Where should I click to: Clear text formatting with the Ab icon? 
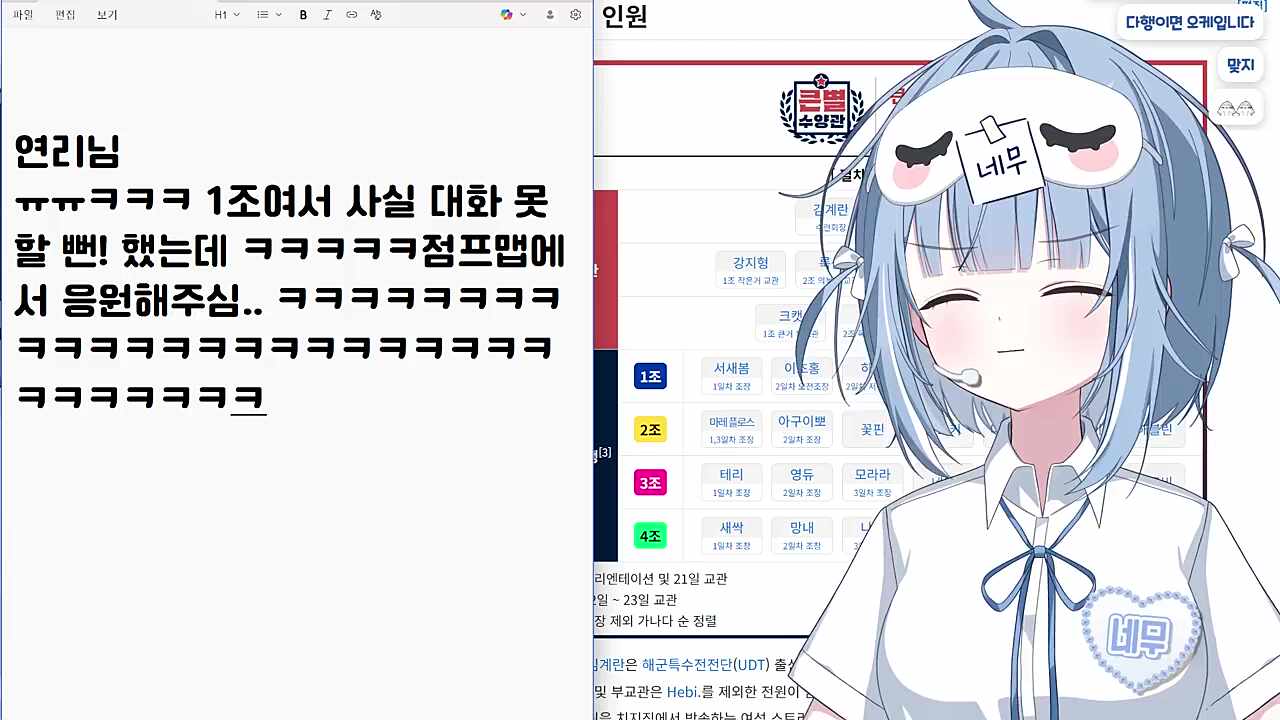click(x=375, y=14)
